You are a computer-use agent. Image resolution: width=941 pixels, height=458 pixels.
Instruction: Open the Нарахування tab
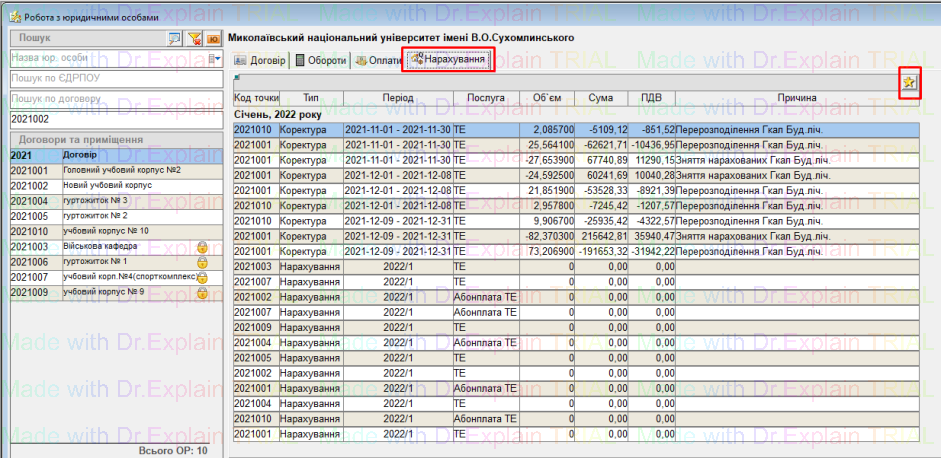[x=450, y=61]
